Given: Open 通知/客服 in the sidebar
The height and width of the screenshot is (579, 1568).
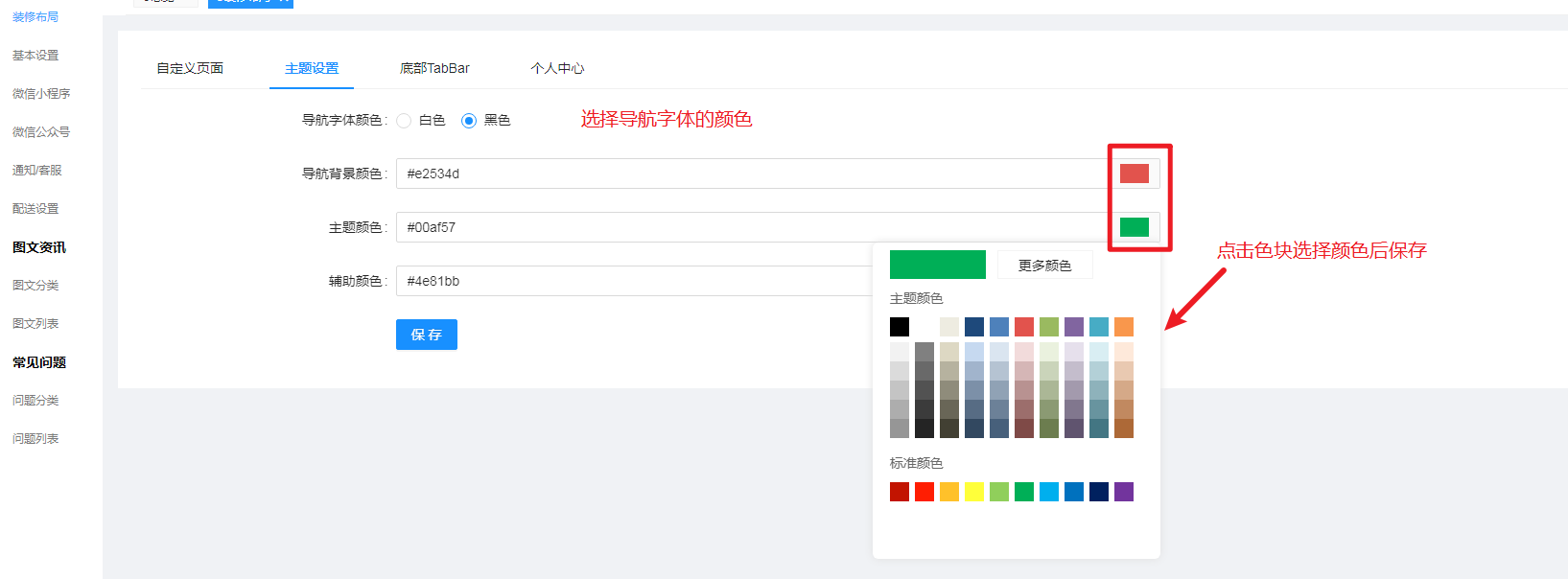Looking at the screenshot, I should [37, 171].
